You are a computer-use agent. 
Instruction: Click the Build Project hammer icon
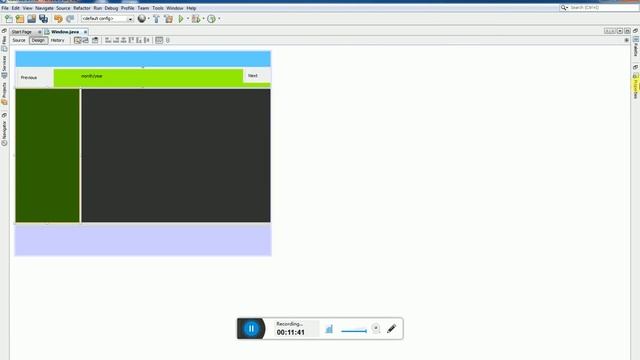156,19
